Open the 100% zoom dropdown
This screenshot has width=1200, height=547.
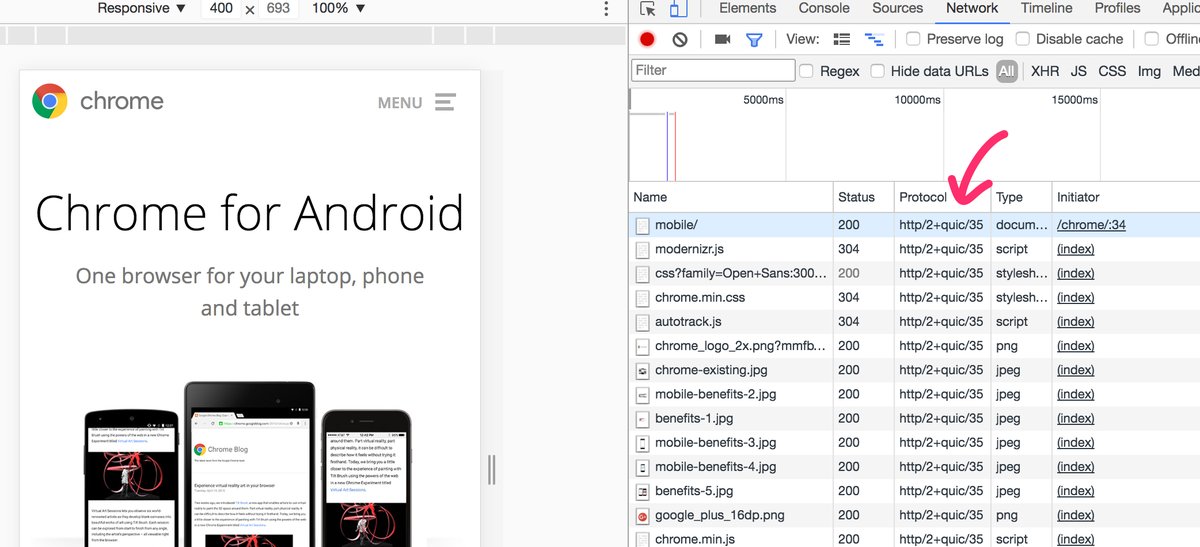(x=339, y=8)
